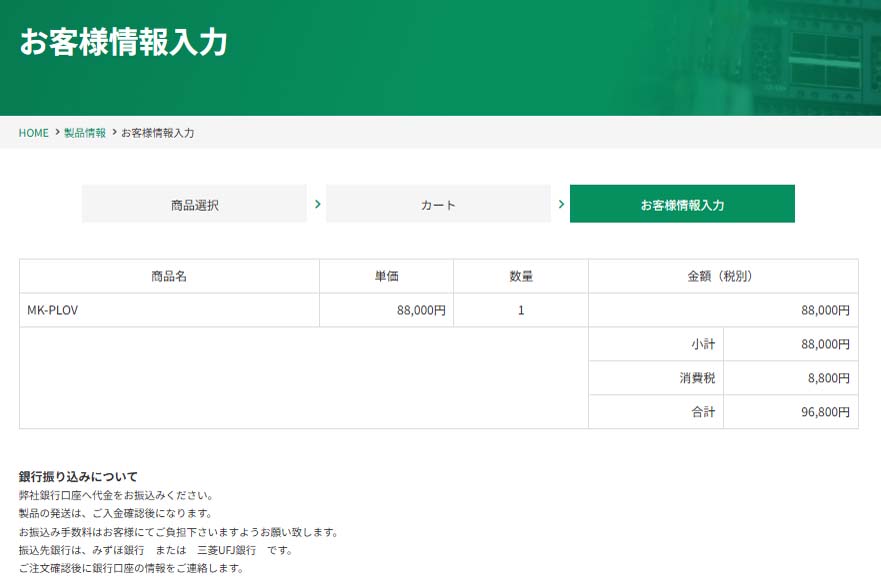The height and width of the screenshot is (587, 881).
Task: Click the お客様情報入力 page title banner
Action: pyautogui.click(x=124, y=43)
